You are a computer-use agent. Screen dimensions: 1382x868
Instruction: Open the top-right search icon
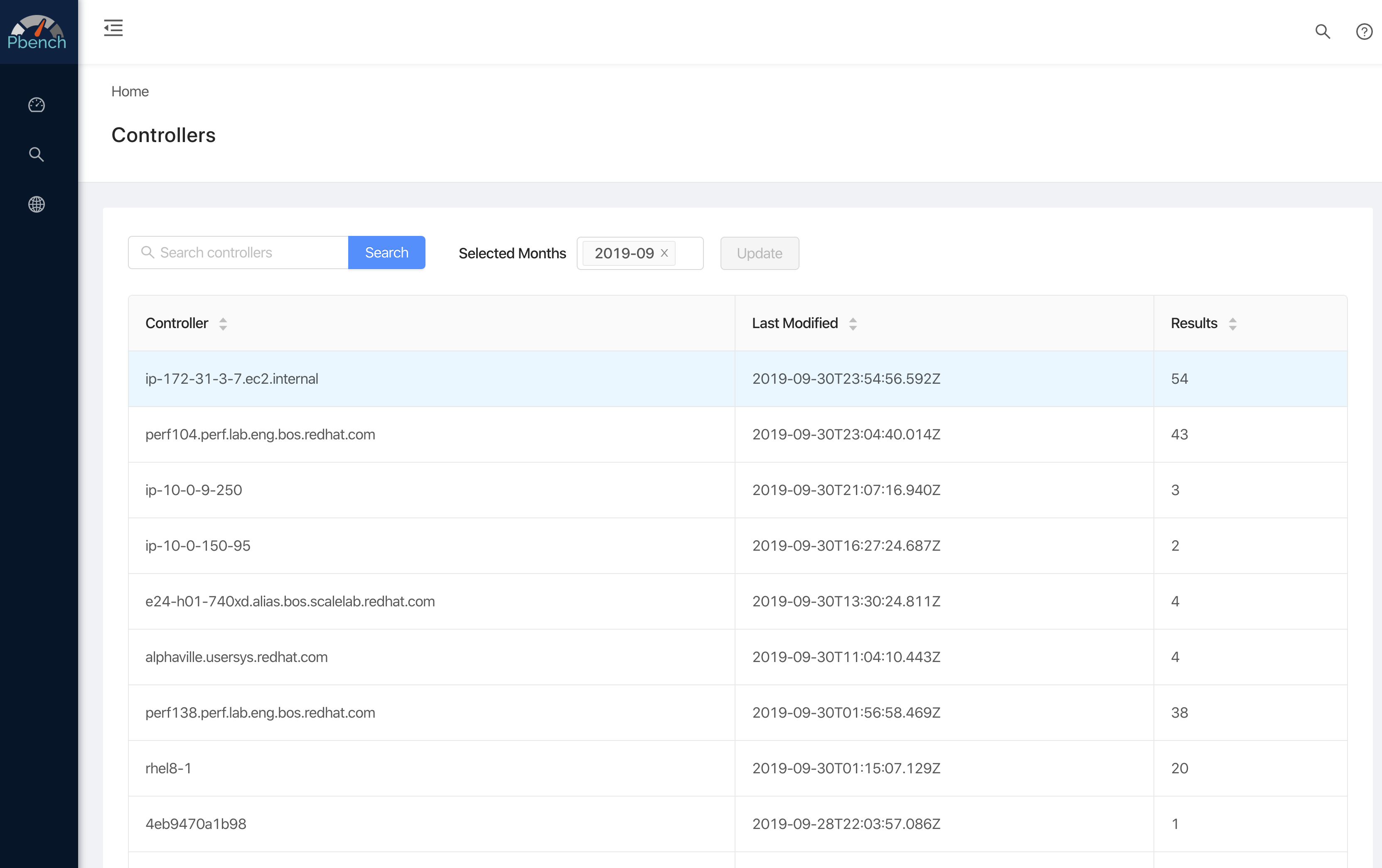point(1322,32)
